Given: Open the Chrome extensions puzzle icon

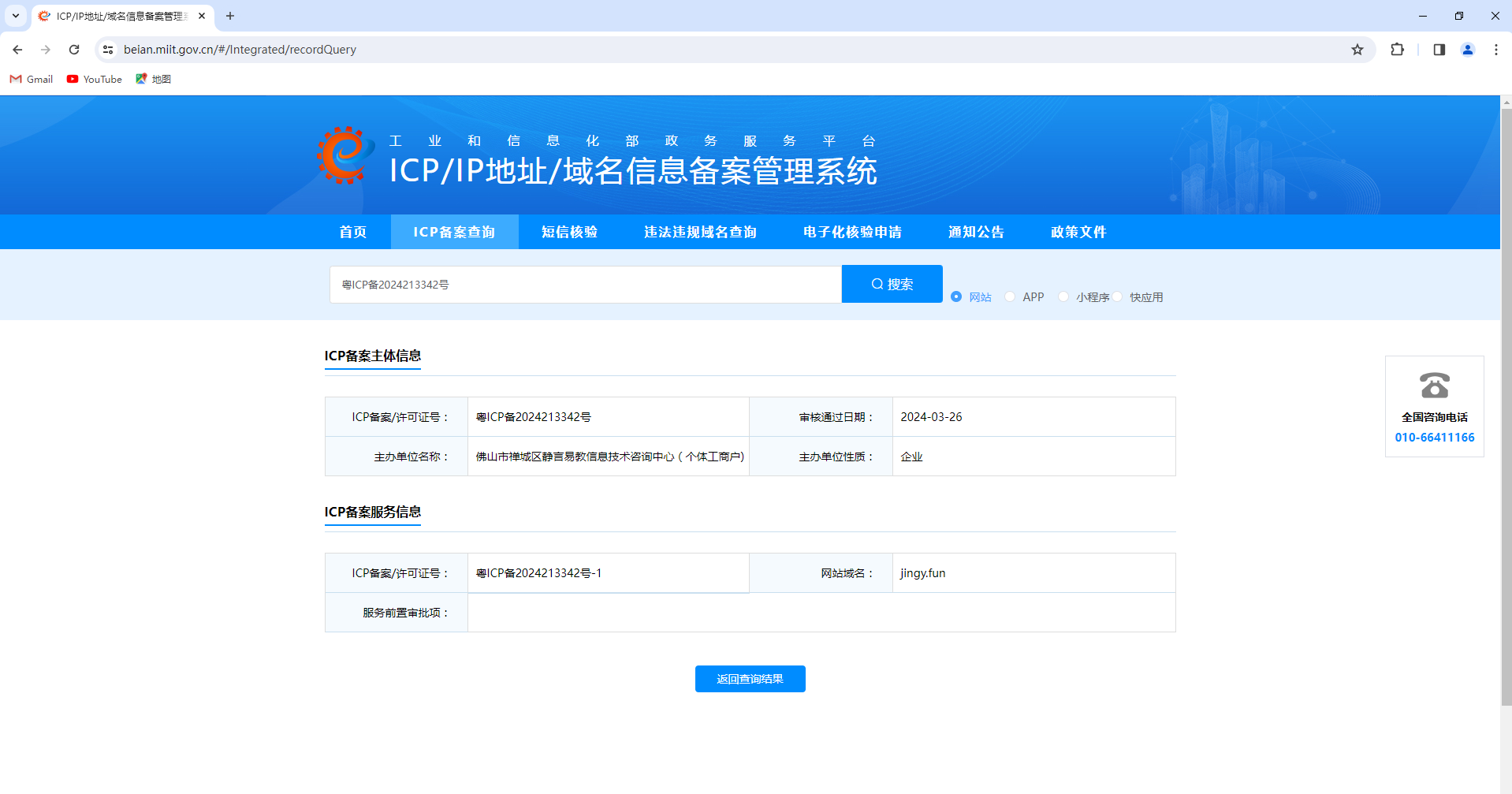Looking at the screenshot, I should pyautogui.click(x=1397, y=50).
